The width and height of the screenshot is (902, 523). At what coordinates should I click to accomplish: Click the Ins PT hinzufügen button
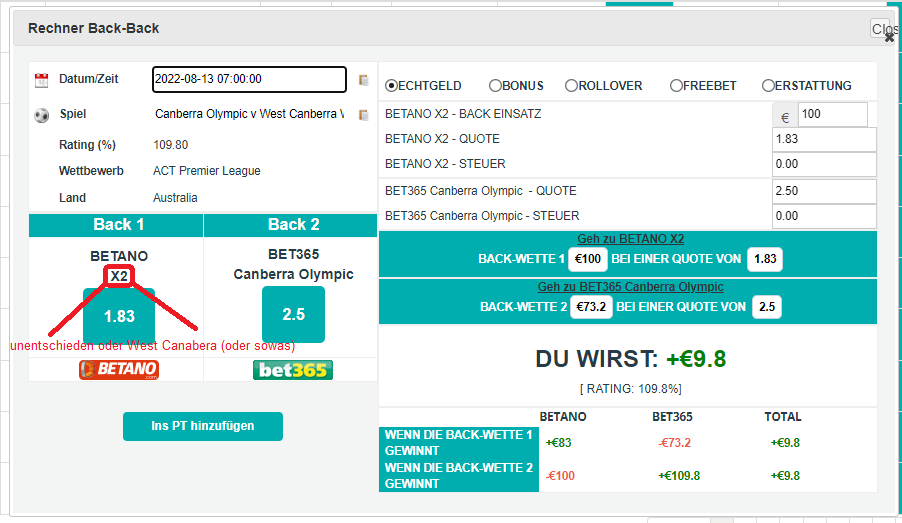[202, 426]
